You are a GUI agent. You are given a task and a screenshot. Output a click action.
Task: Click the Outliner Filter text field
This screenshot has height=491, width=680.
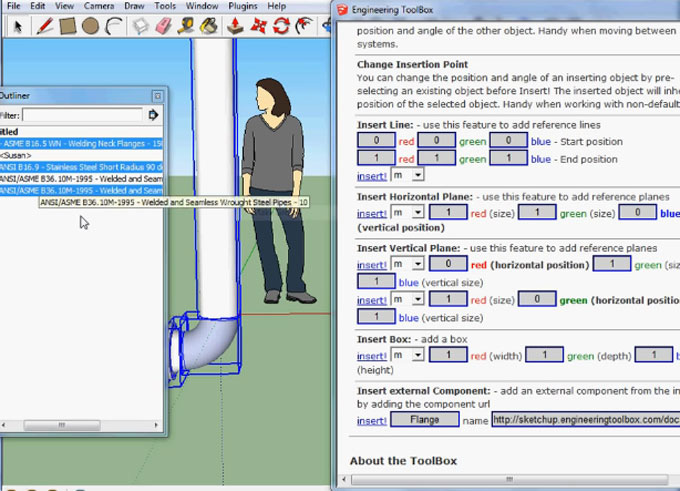click(x=82, y=115)
